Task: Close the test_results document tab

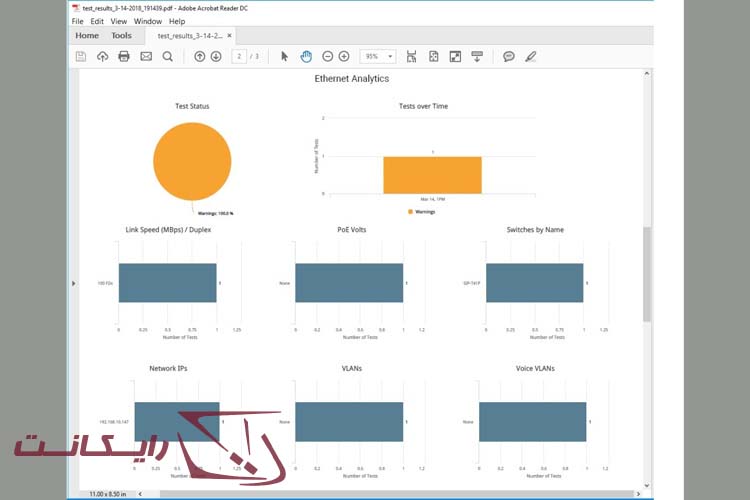Action: (230, 36)
